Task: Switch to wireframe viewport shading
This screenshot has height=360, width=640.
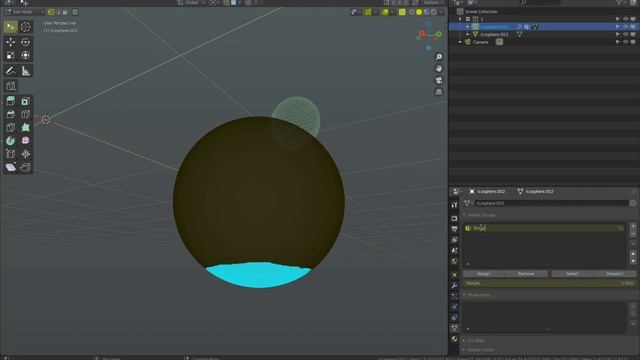Action: (x=412, y=12)
